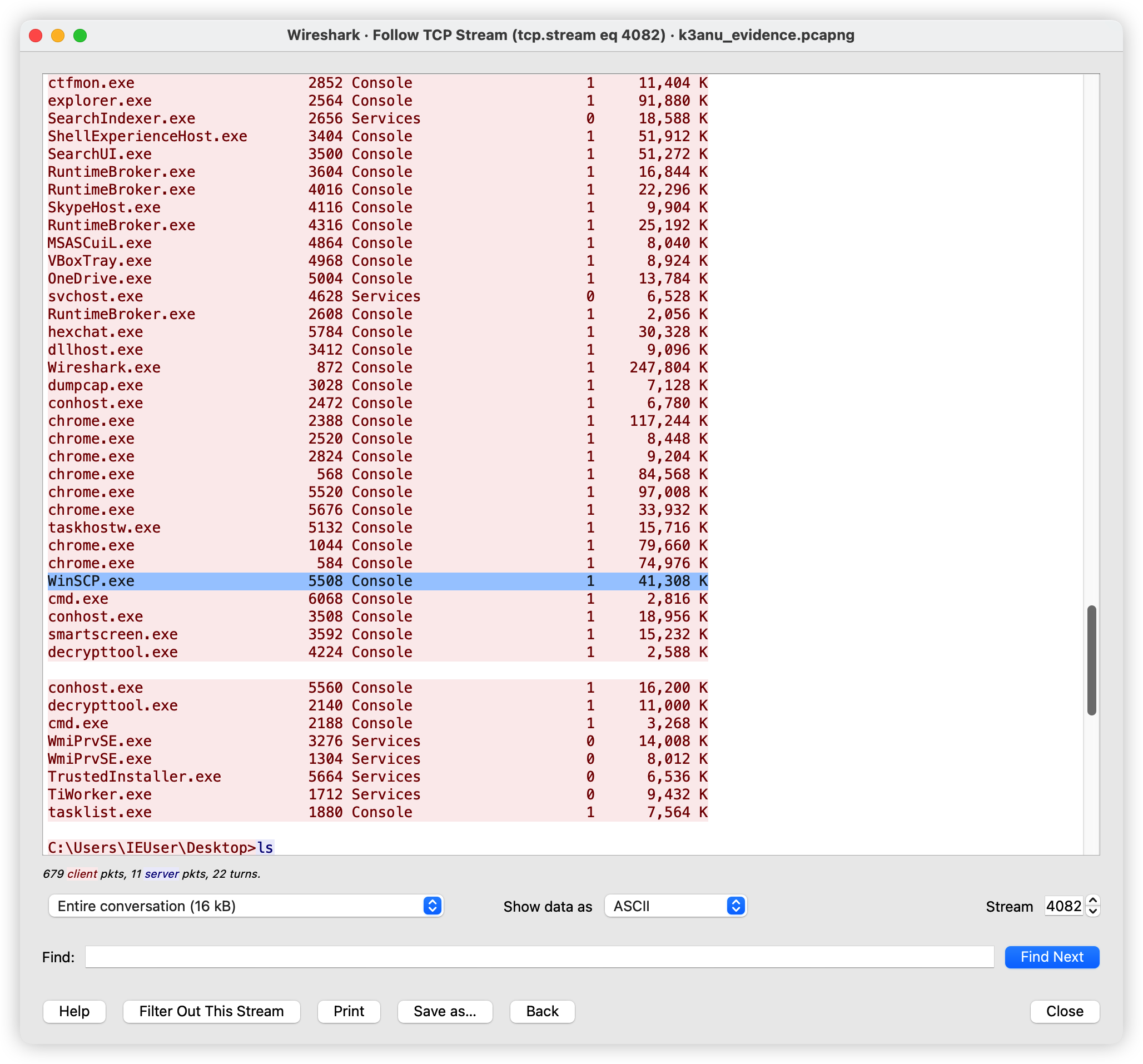
Task: Open Help for Follow TCP Stream
Action: tap(74, 1011)
